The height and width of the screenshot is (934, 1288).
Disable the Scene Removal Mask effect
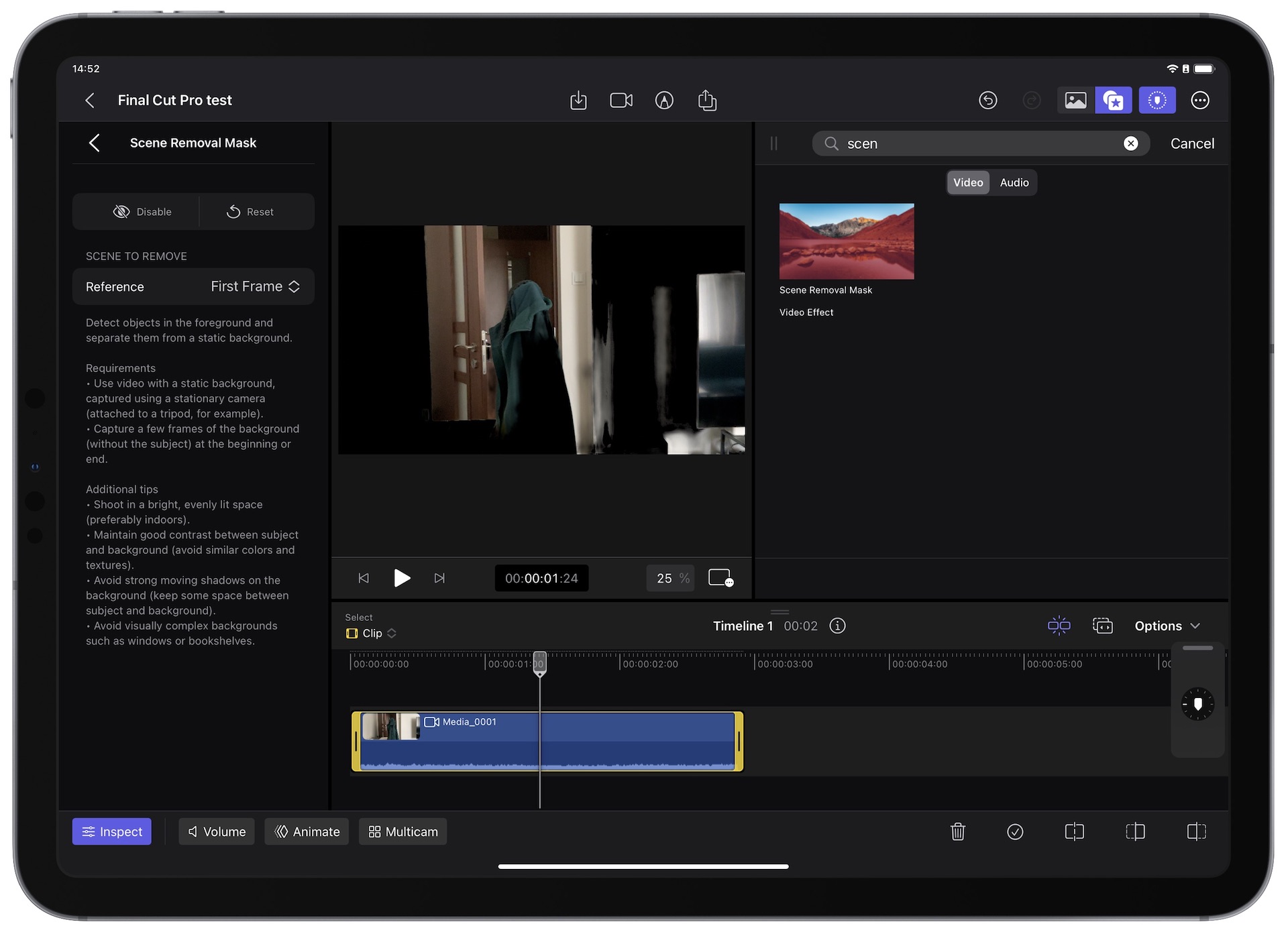click(142, 212)
